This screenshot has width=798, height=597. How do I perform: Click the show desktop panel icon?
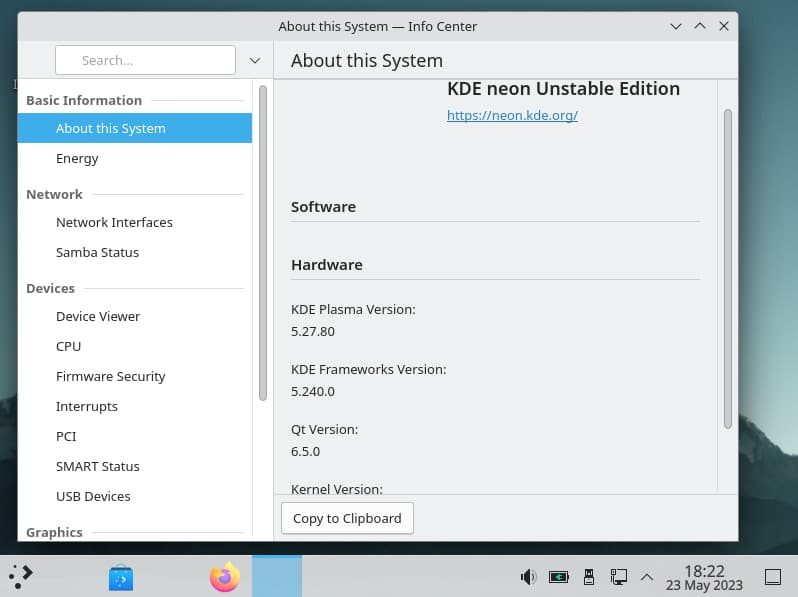[773, 577]
